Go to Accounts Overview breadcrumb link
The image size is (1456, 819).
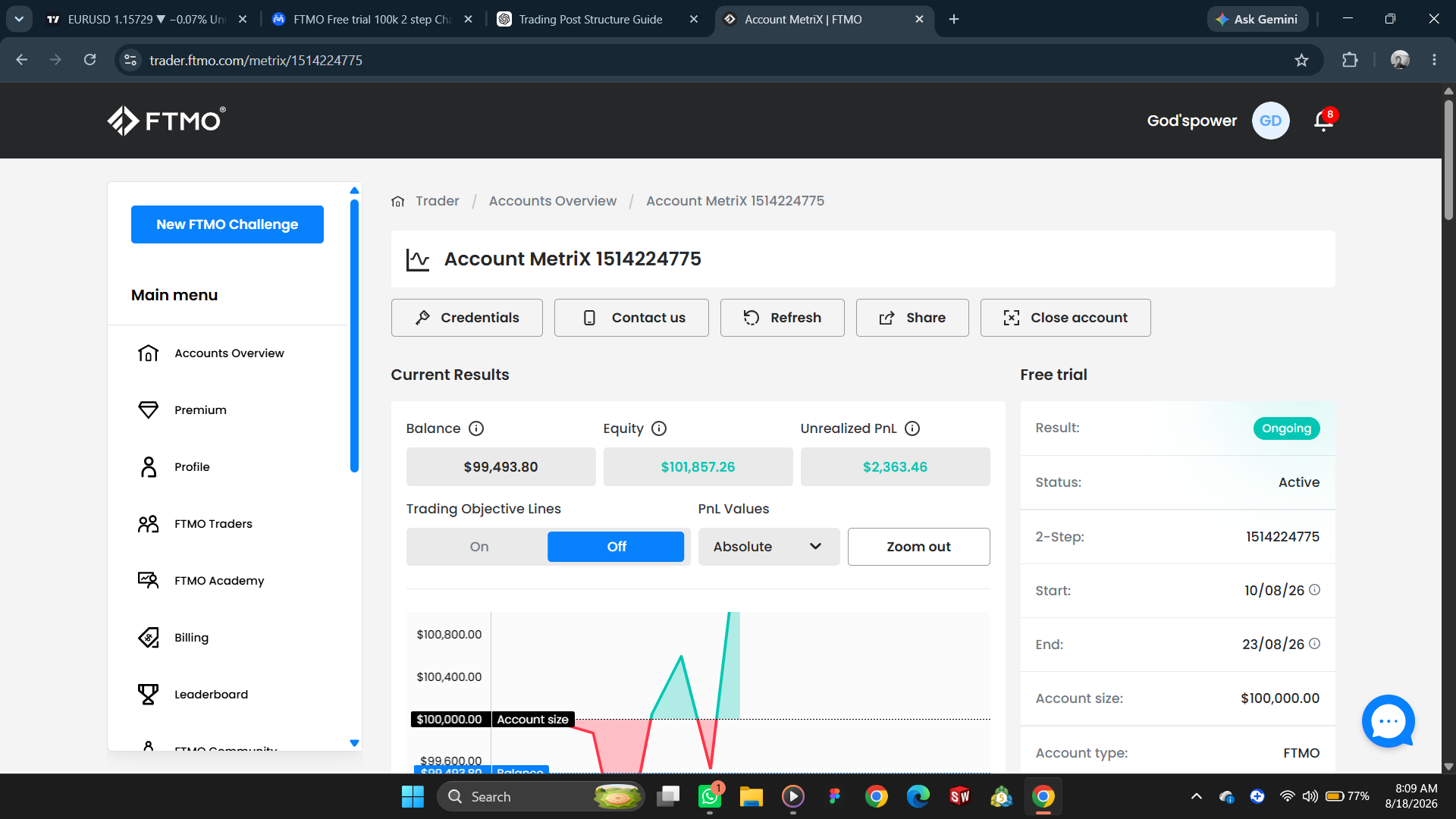553,201
